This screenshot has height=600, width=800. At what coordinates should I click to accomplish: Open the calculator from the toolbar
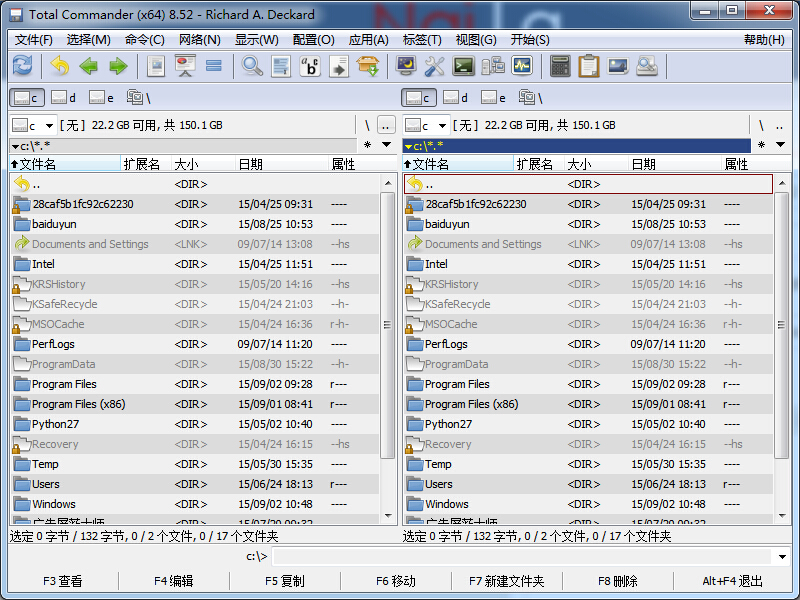(560, 66)
